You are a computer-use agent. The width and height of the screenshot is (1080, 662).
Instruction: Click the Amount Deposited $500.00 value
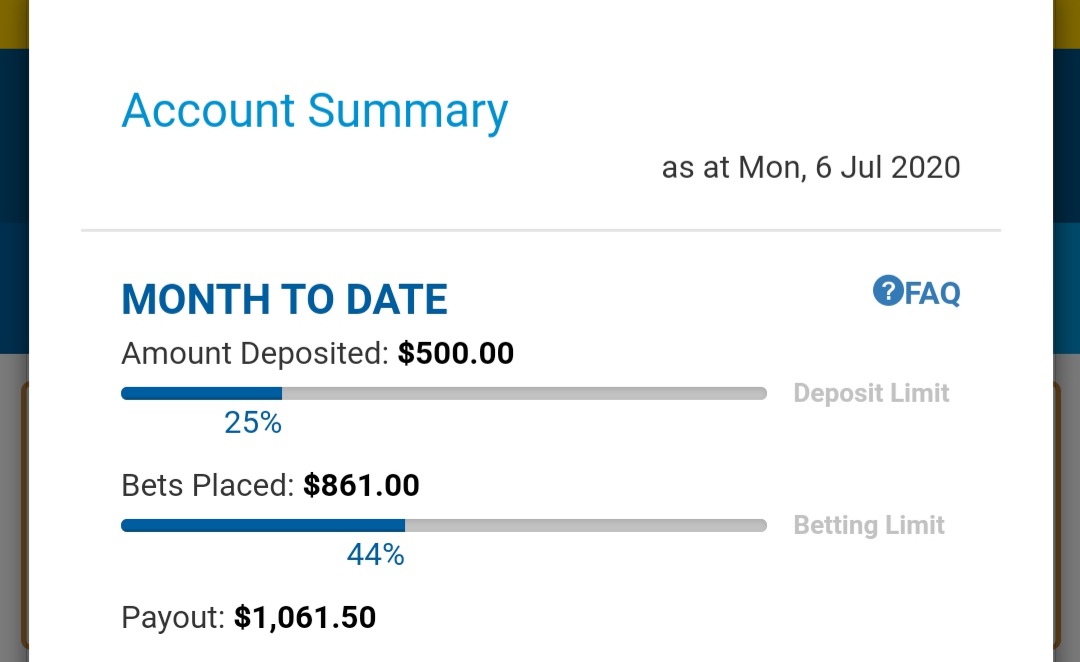pyautogui.click(x=456, y=353)
